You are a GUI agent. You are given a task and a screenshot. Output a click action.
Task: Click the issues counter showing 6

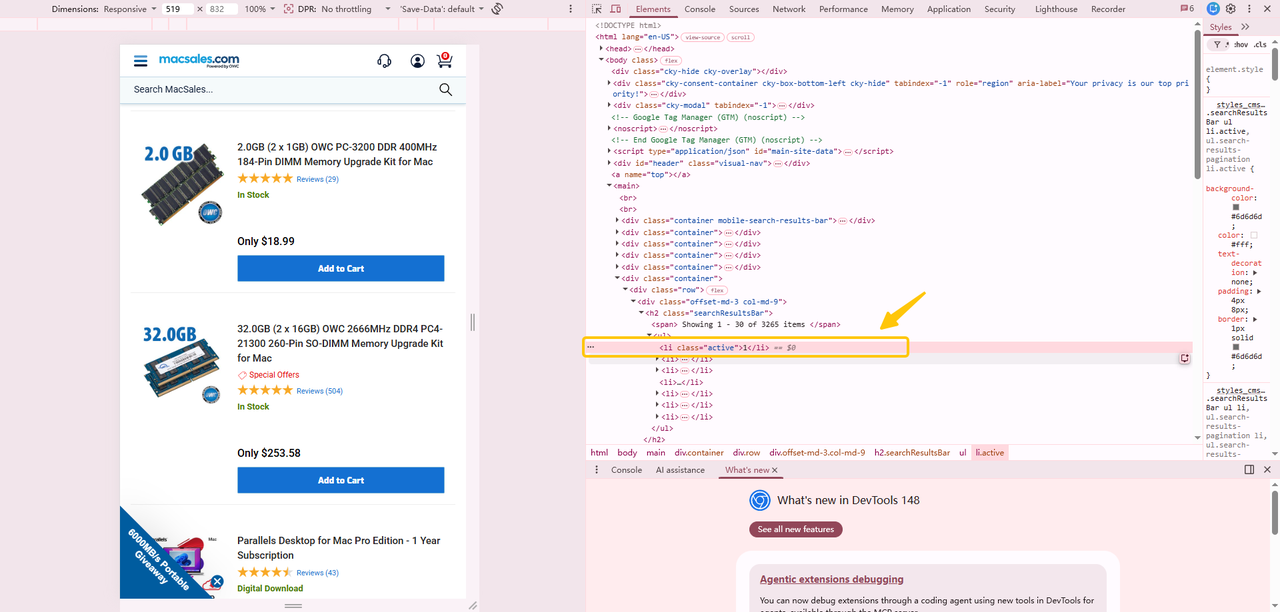point(1186,9)
